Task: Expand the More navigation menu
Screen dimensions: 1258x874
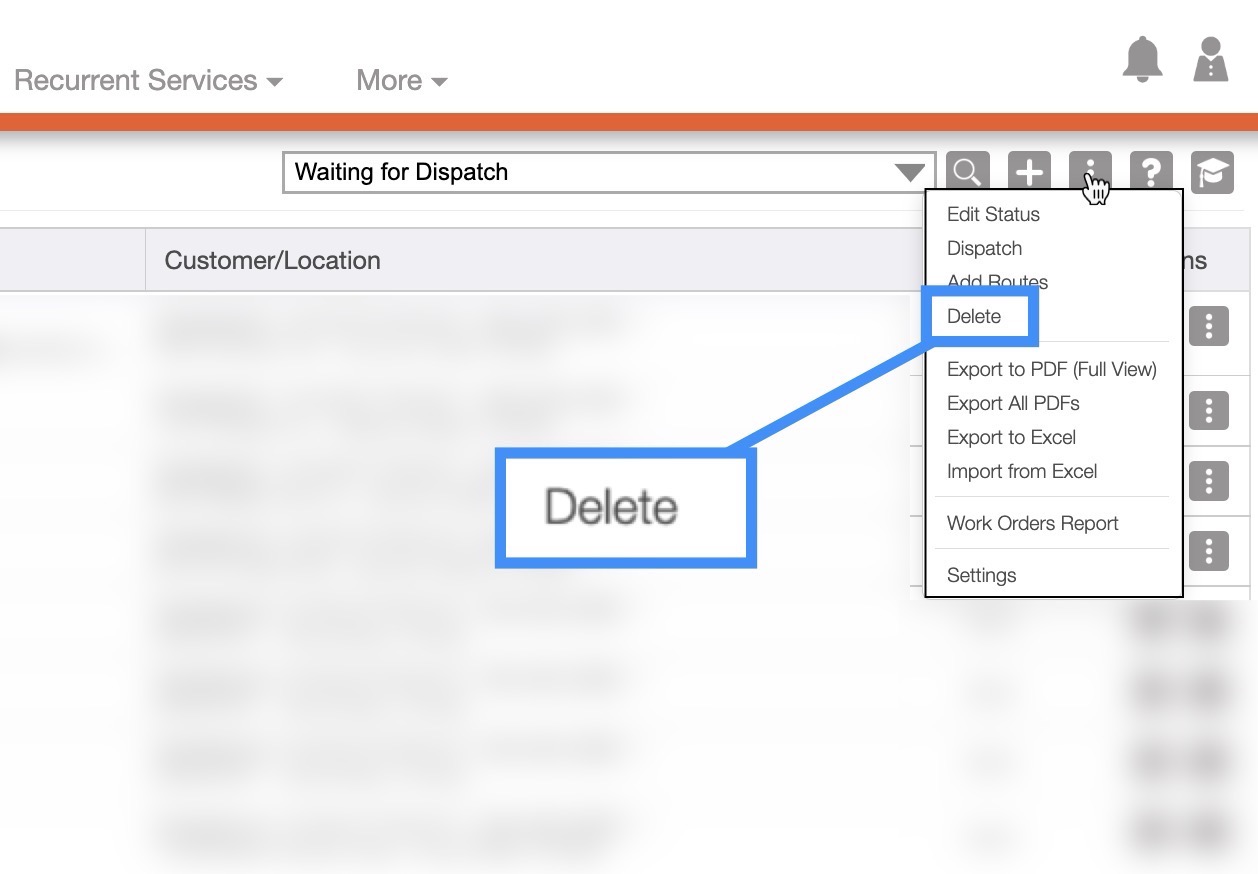Action: pyautogui.click(x=401, y=80)
